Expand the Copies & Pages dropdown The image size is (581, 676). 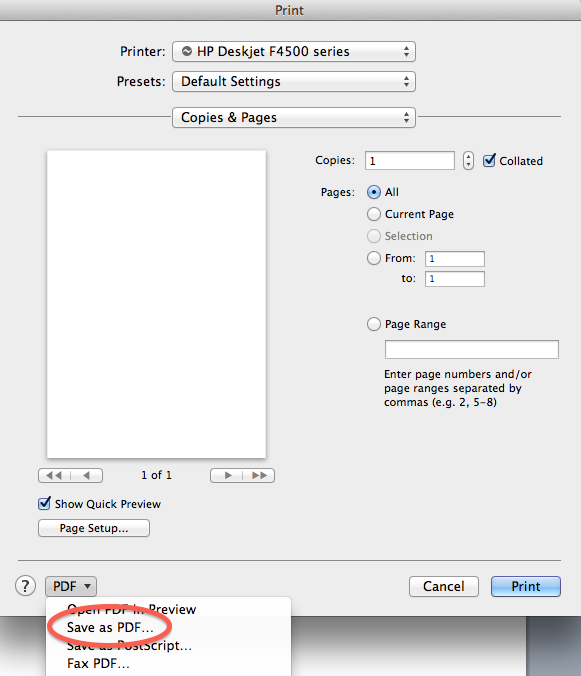tap(294, 117)
